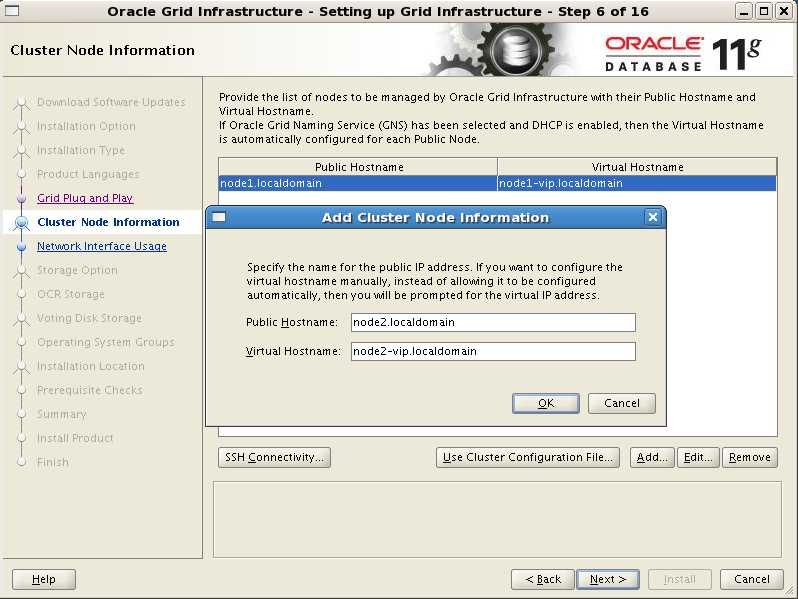
Task: Confirm with the OK button in dialog
Action: pyautogui.click(x=546, y=403)
